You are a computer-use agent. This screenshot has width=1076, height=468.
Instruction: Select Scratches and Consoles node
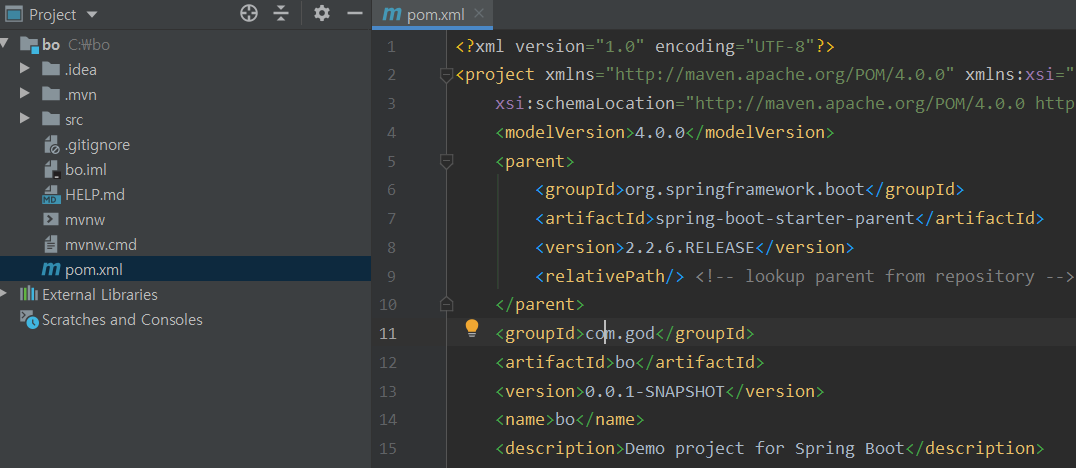(122, 320)
